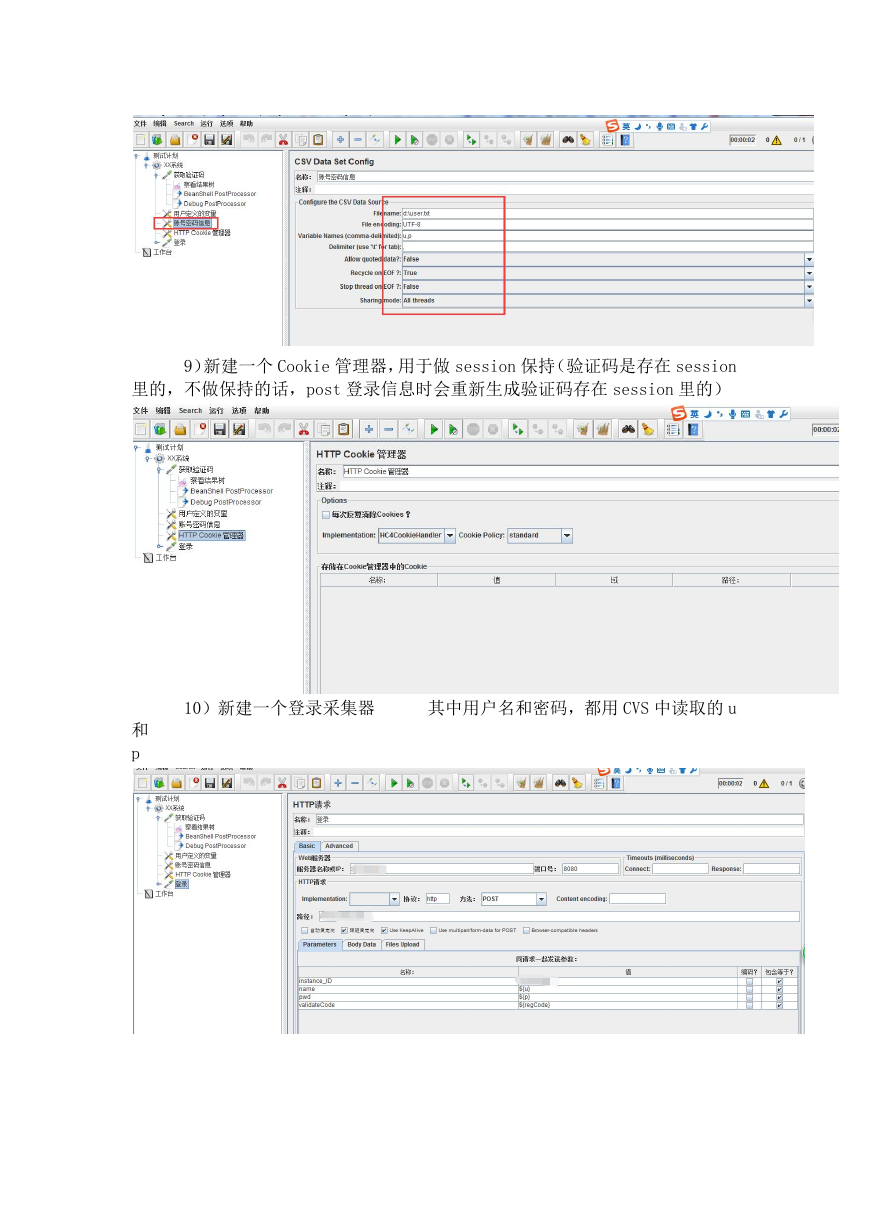Open Search menu in HTTP Cookie 管理器 window
Image resolution: width=869 pixels, height=1228 pixels.
pos(190,410)
